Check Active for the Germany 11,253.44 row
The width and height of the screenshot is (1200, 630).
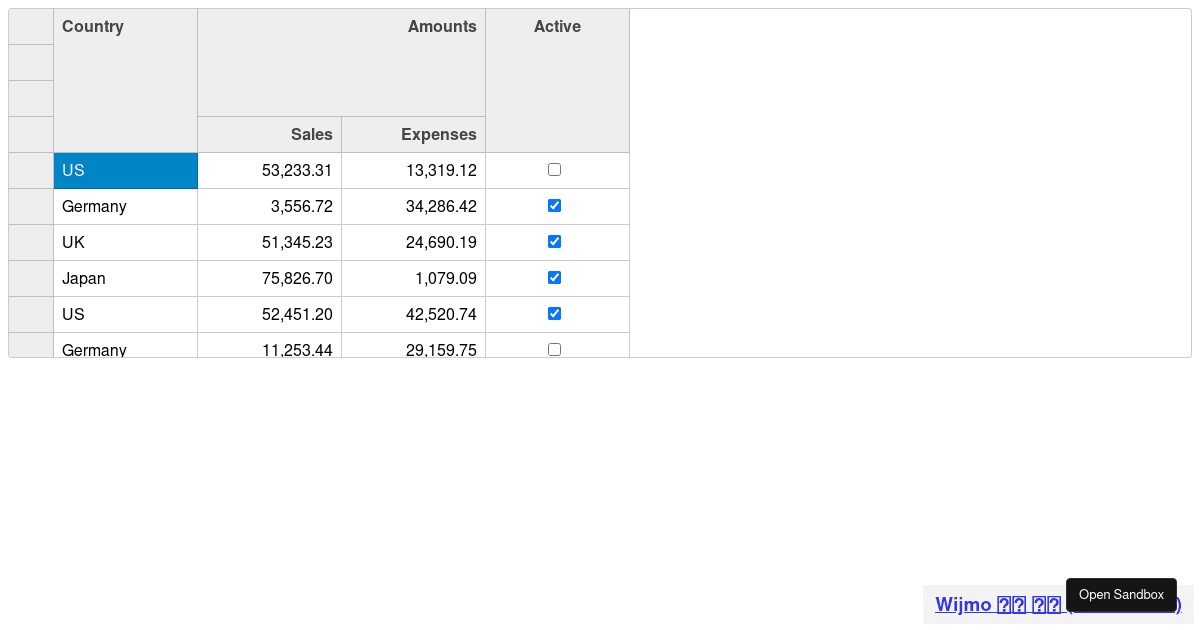pyautogui.click(x=554, y=349)
